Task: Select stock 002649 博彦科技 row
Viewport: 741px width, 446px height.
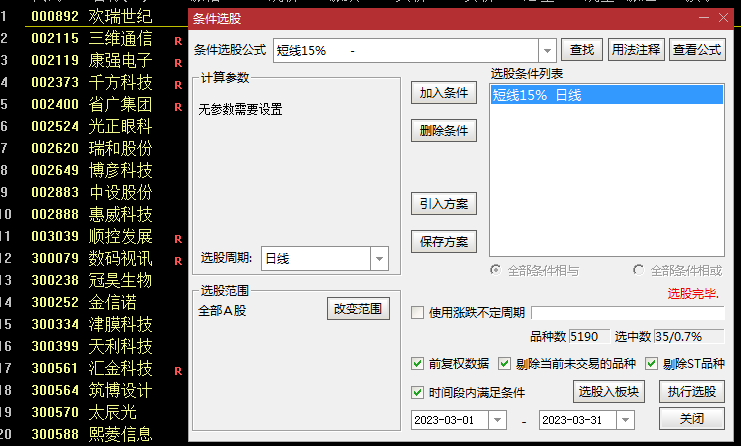Action: point(92,170)
